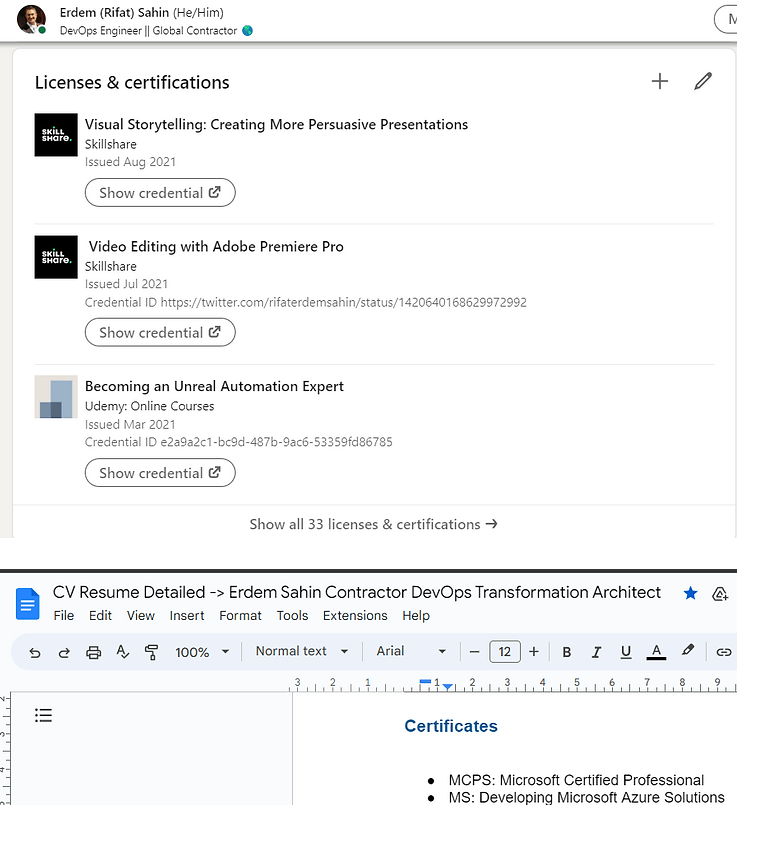Click the font size field showing 12
This screenshot has height=841, width=772.
click(x=505, y=652)
